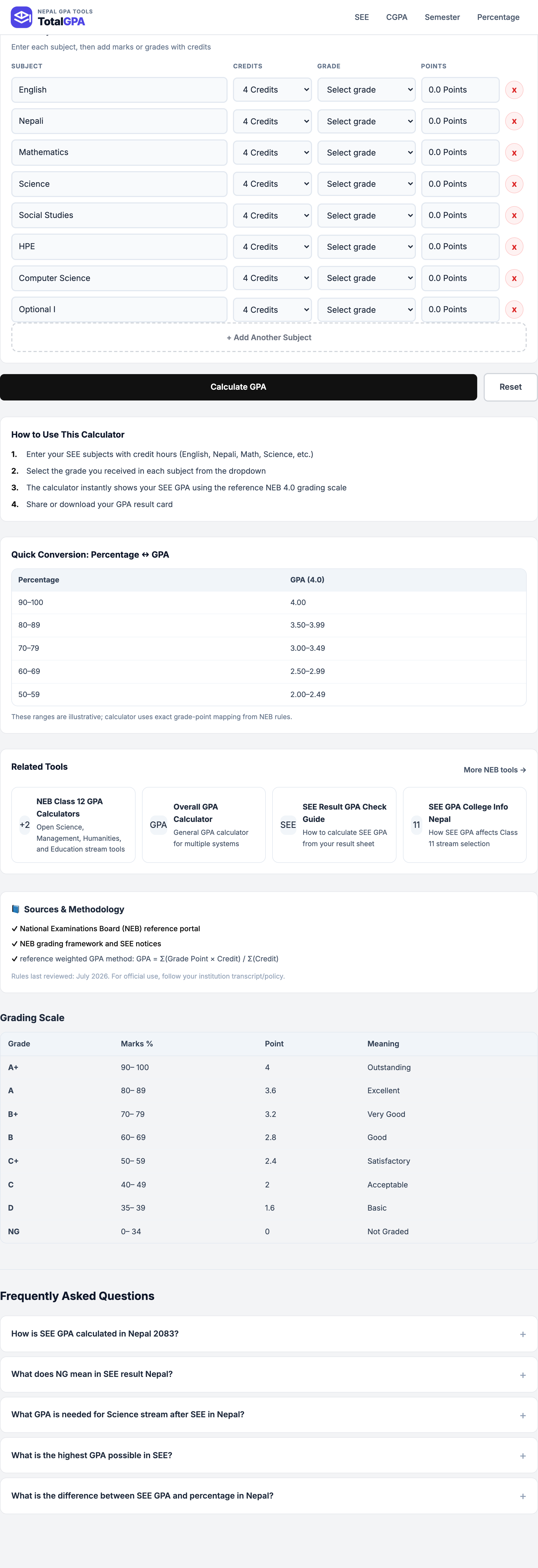This screenshot has height=1568, width=538.
Task: Expand Science stream GPA FAQ question
Action: click(268, 1415)
